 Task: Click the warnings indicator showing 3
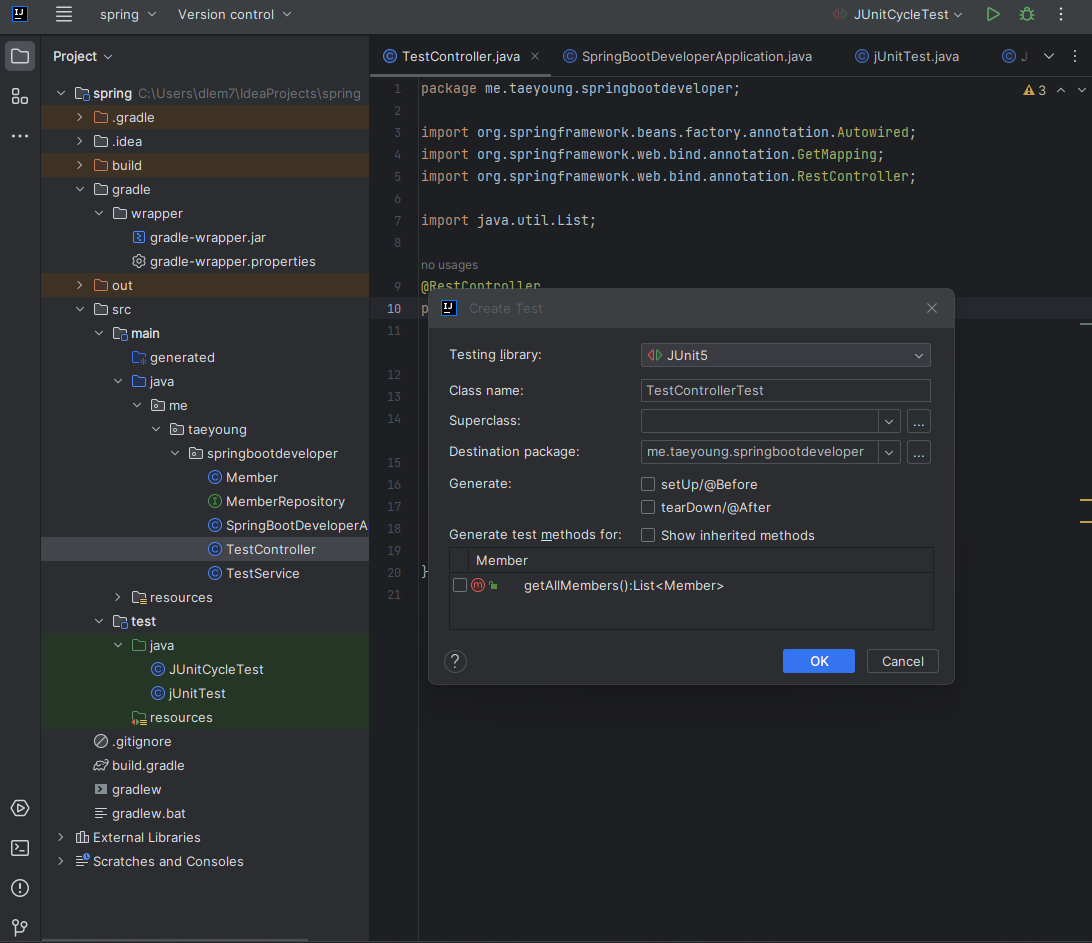pyautogui.click(x=1034, y=90)
